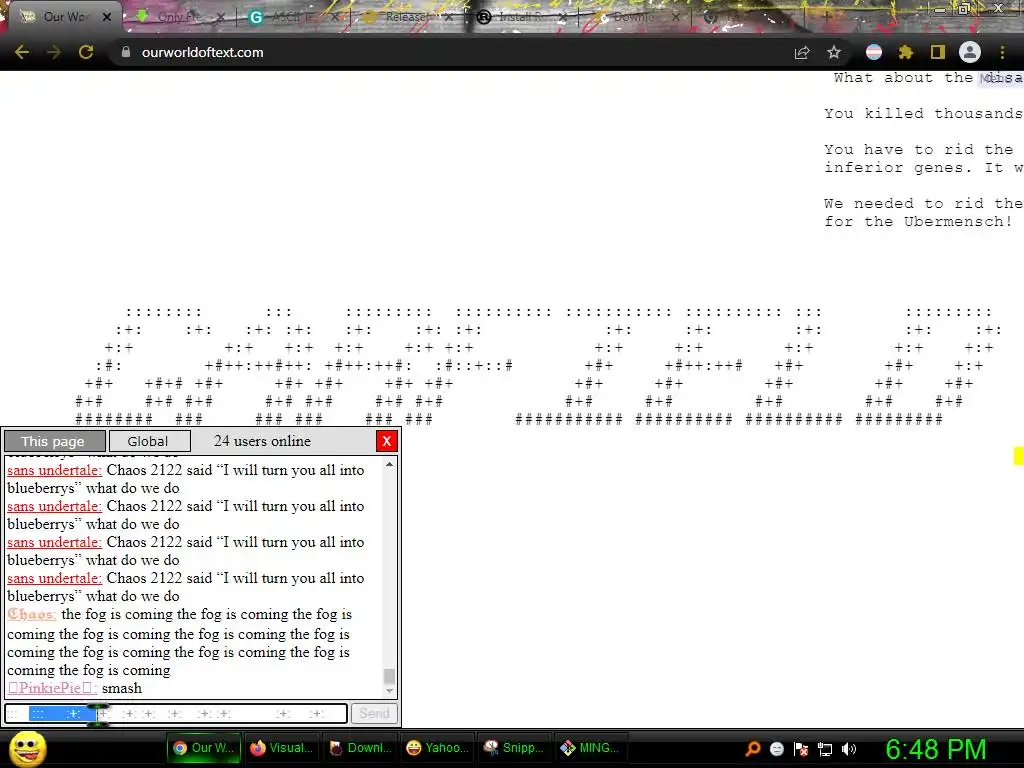
Task: Activate Our W... Chrome taskbar button
Action: pos(203,748)
